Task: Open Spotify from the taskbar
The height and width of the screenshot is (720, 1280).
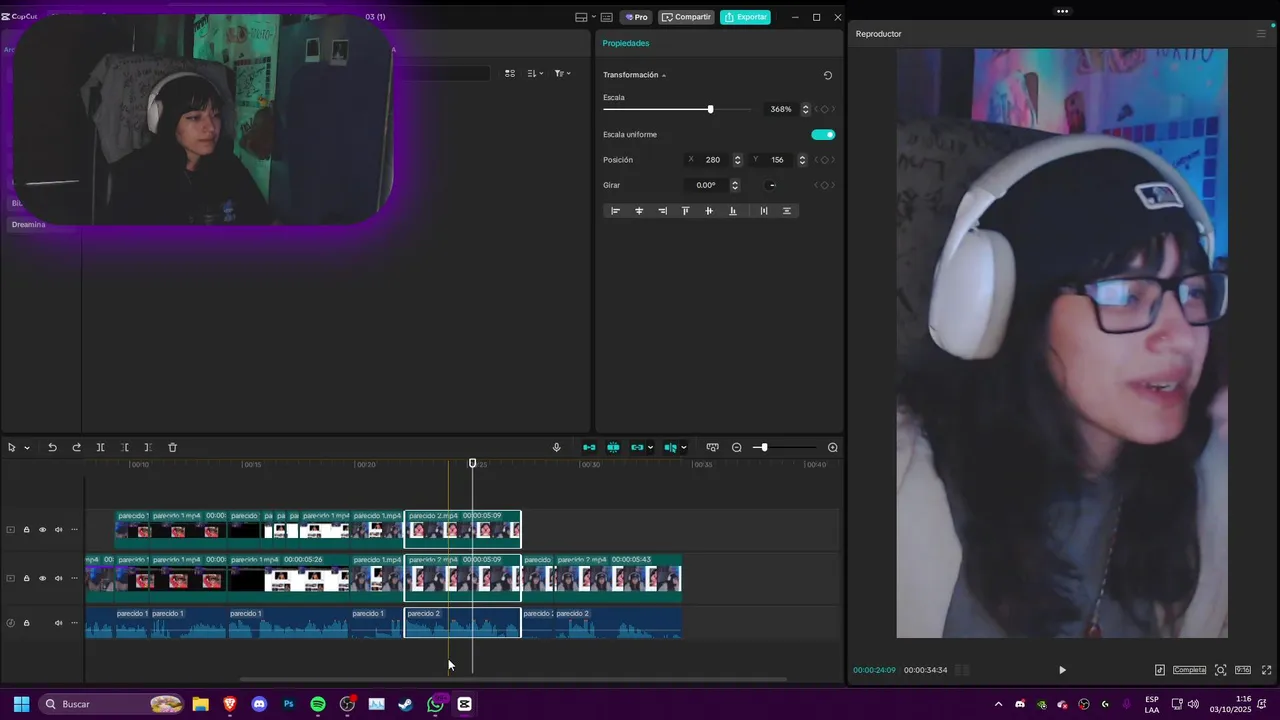Action: [318, 704]
